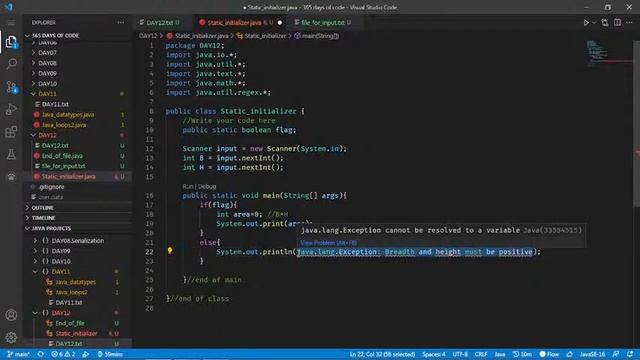Click the unsaved dot on Static_initializer tab
Screen dimensions: 640x360
pos(280,22)
